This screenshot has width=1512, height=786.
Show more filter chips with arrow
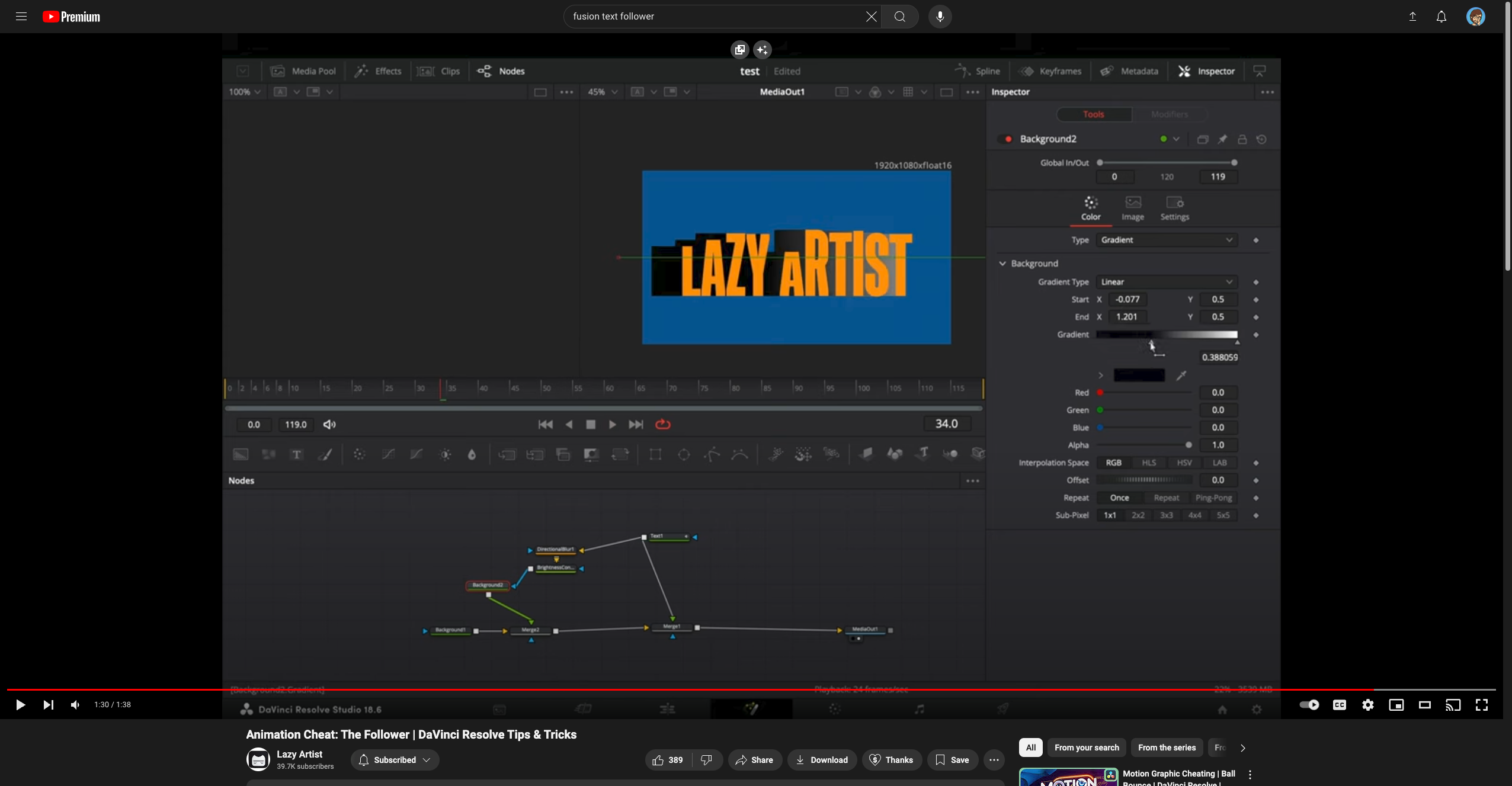coord(1242,747)
